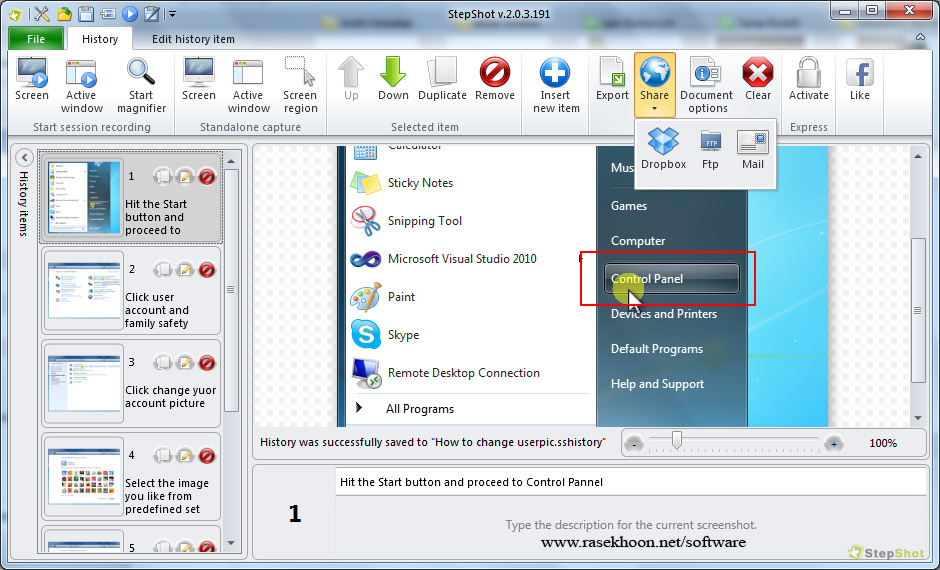Start full Screen session recording
Screen dimensions: 940x570
32,79
